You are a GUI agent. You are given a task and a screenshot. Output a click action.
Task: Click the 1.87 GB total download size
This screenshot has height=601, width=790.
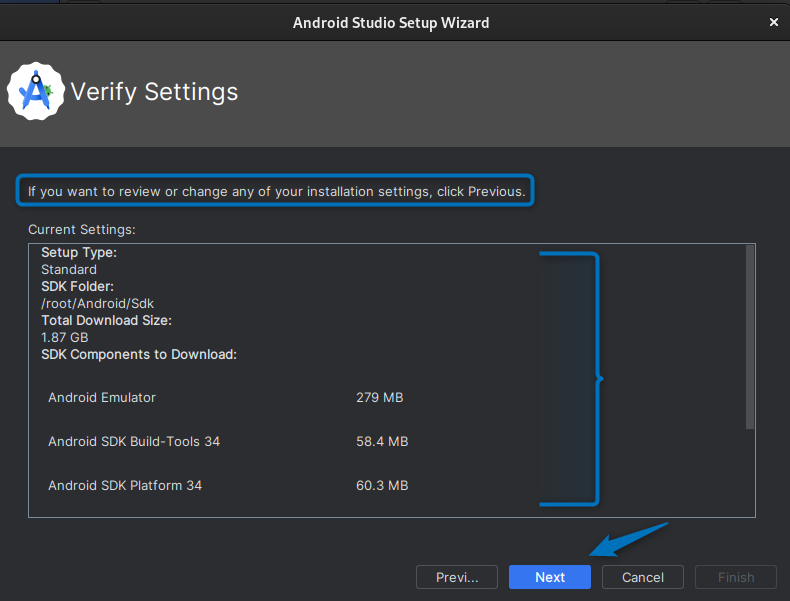coord(64,337)
